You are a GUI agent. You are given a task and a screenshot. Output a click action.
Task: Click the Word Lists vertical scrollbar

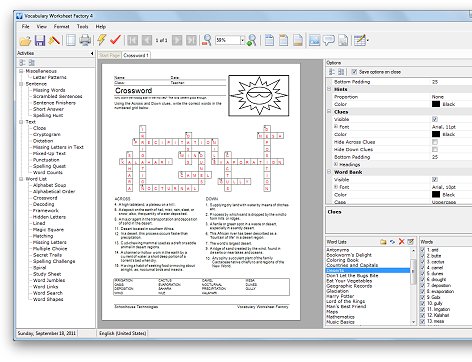pos(413,286)
